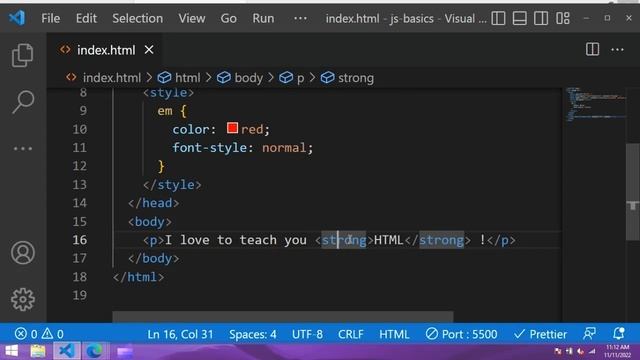Image resolution: width=640 pixels, height=360 pixels.
Task: Change indentation via Spaces: 4
Action: [253, 334]
